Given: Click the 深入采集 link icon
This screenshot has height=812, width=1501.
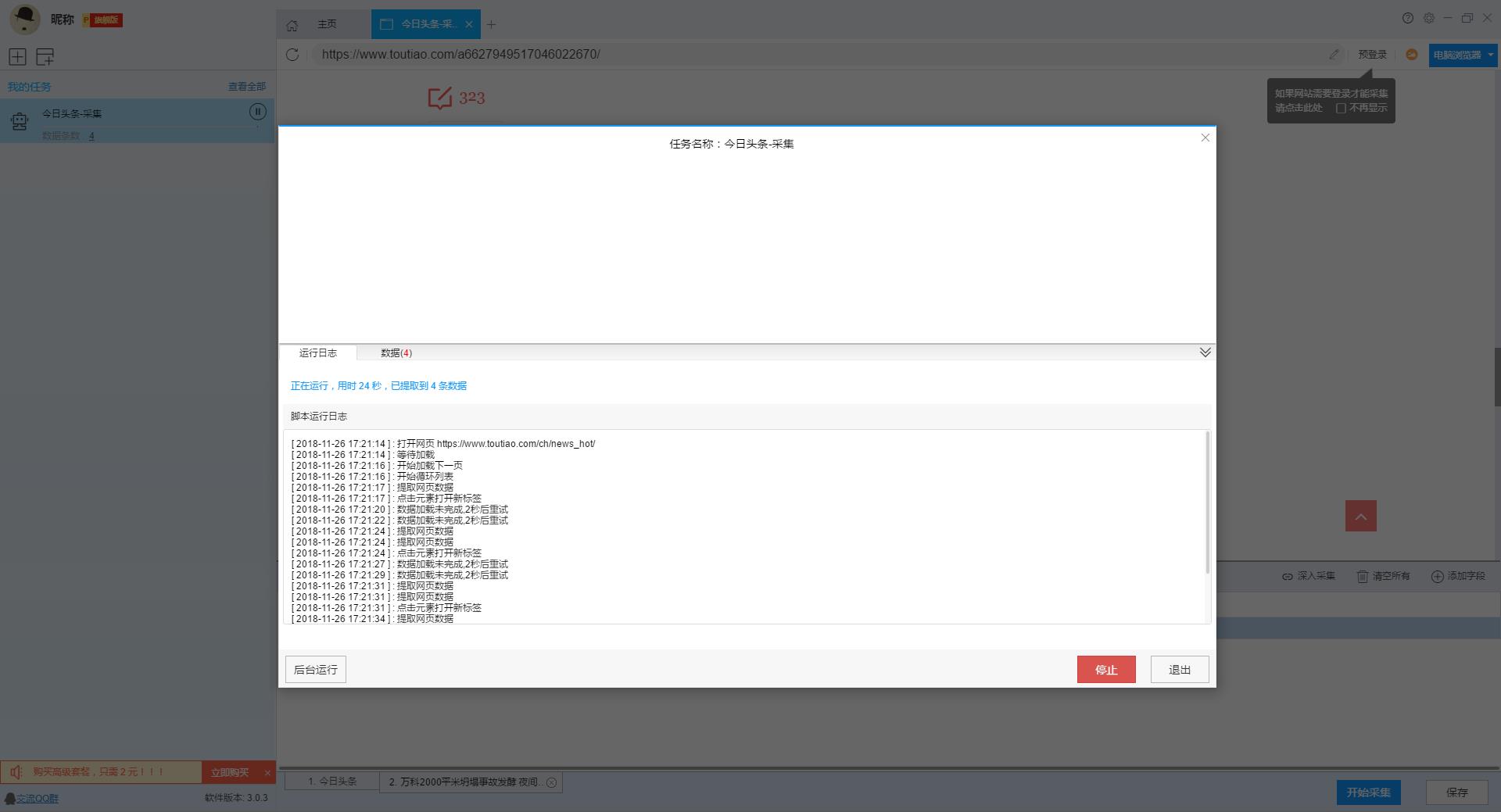Looking at the screenshot, I should (x=1287, y=576).
